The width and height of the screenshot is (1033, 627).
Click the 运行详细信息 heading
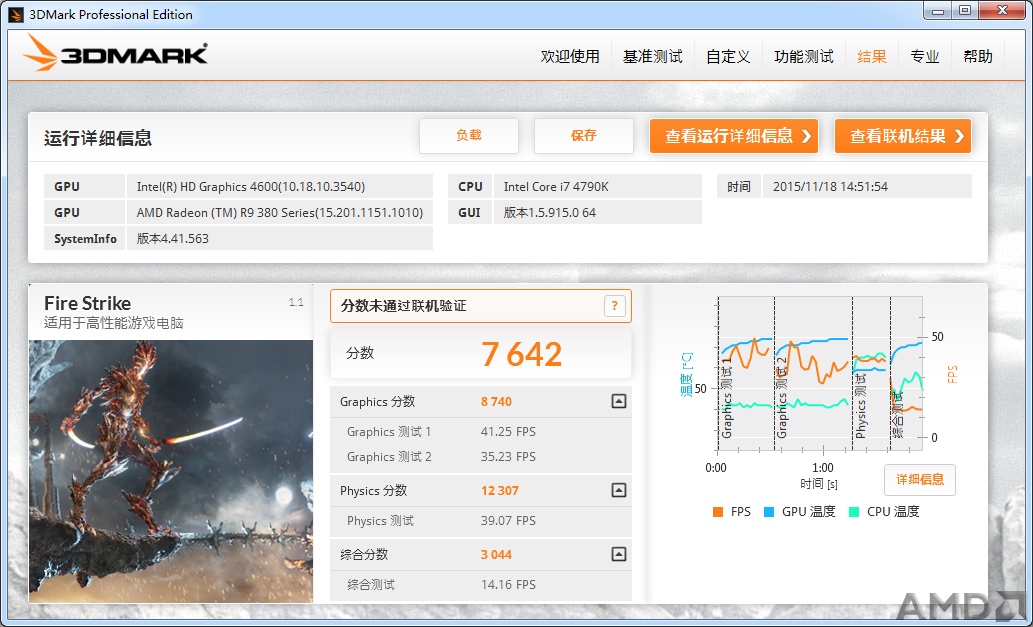[98, 138]
